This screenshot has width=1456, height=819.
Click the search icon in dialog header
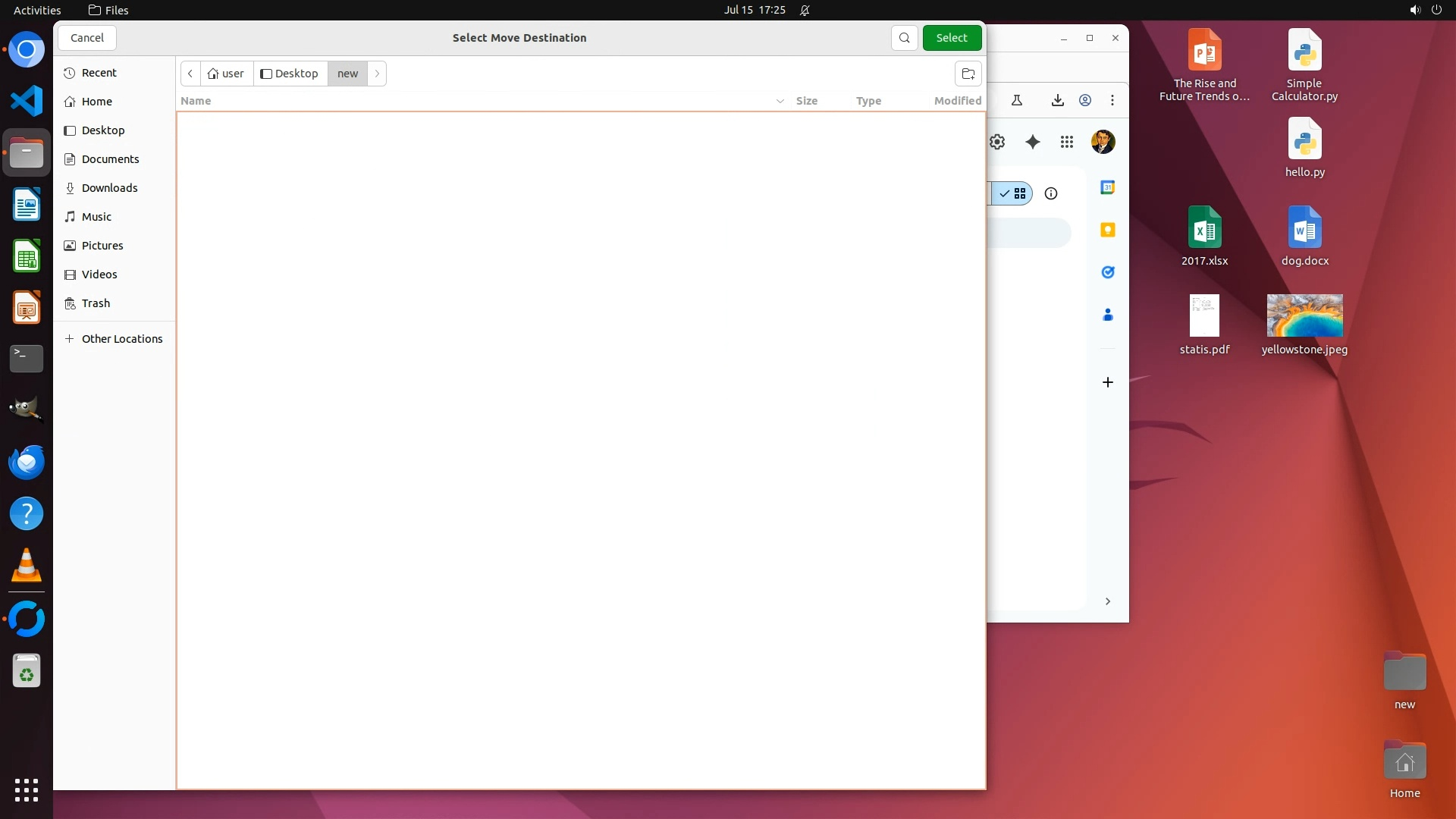904,38
